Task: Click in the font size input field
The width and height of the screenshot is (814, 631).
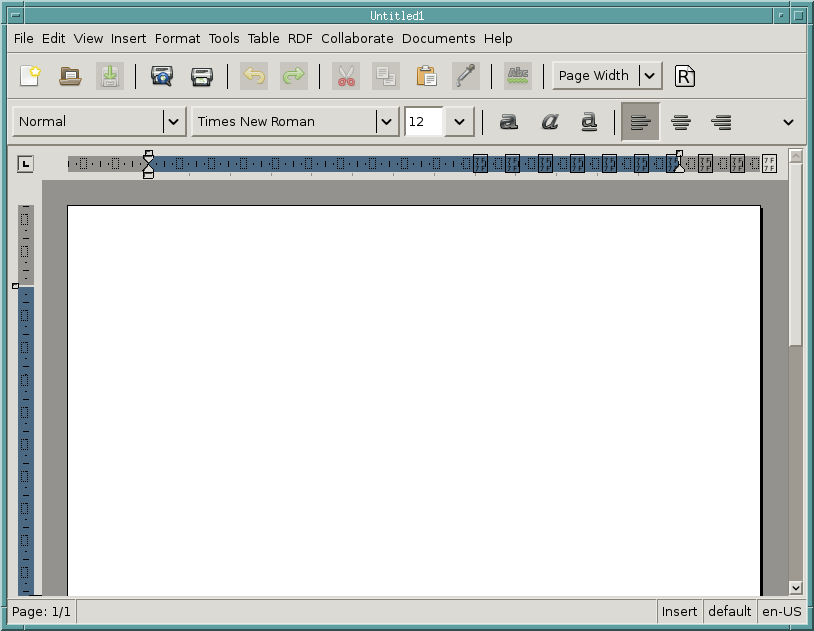Action: pos(423,122)
